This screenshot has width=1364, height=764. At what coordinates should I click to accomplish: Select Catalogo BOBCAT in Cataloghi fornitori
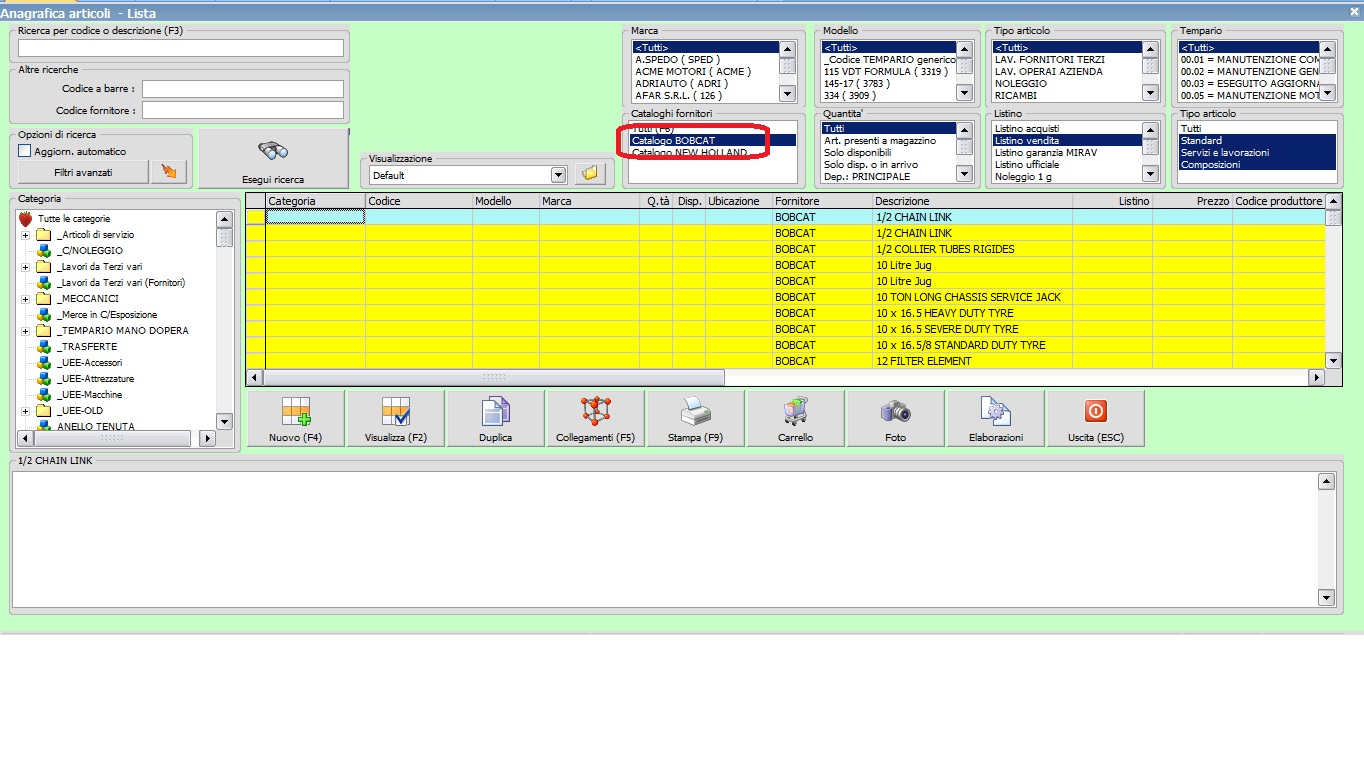coord(713,141)
